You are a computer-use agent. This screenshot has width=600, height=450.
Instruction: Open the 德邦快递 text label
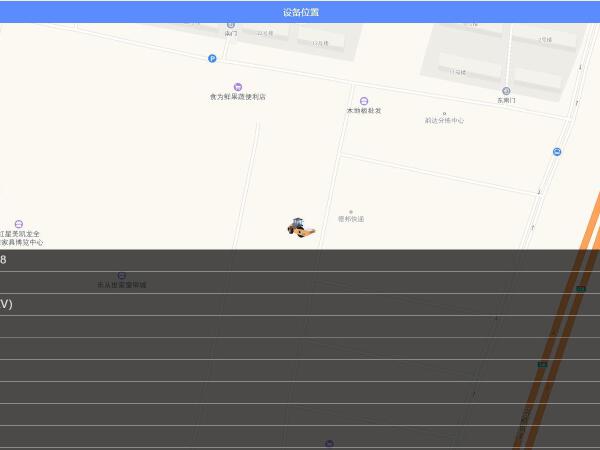[351, 219]
